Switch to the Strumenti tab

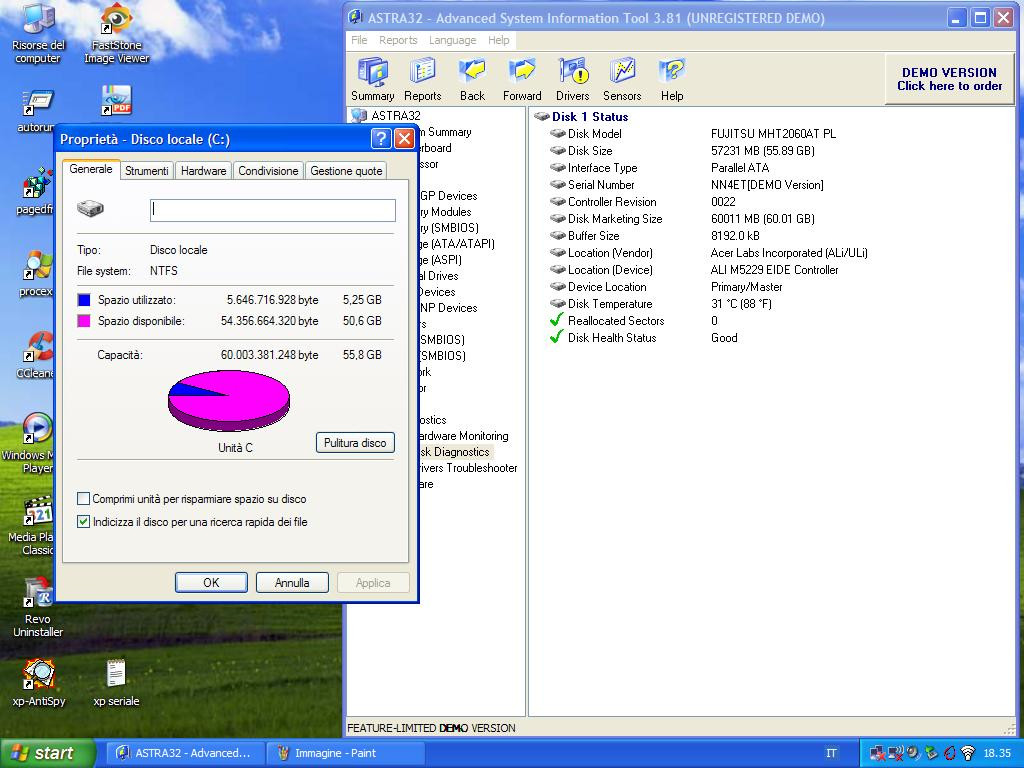coord(146,171)
